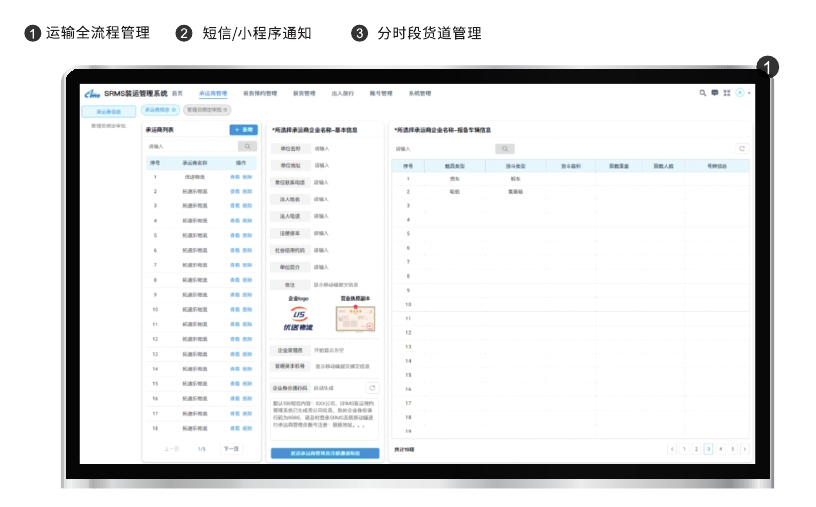This screenshot has height=507, width=816.
Task: Click search button in vehicle info panel
Action: pos(506,148)
